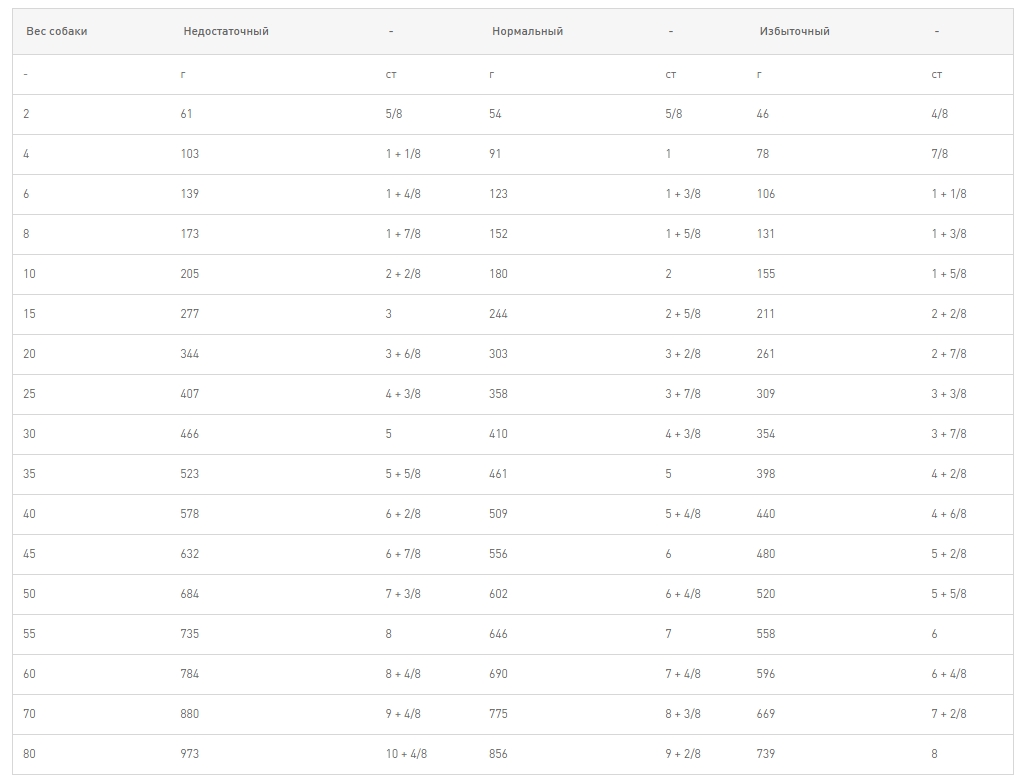This screenshot has height=783, width=1024.
Task: Click the 440 gram cell in row 40
Action: click(766, 514)
